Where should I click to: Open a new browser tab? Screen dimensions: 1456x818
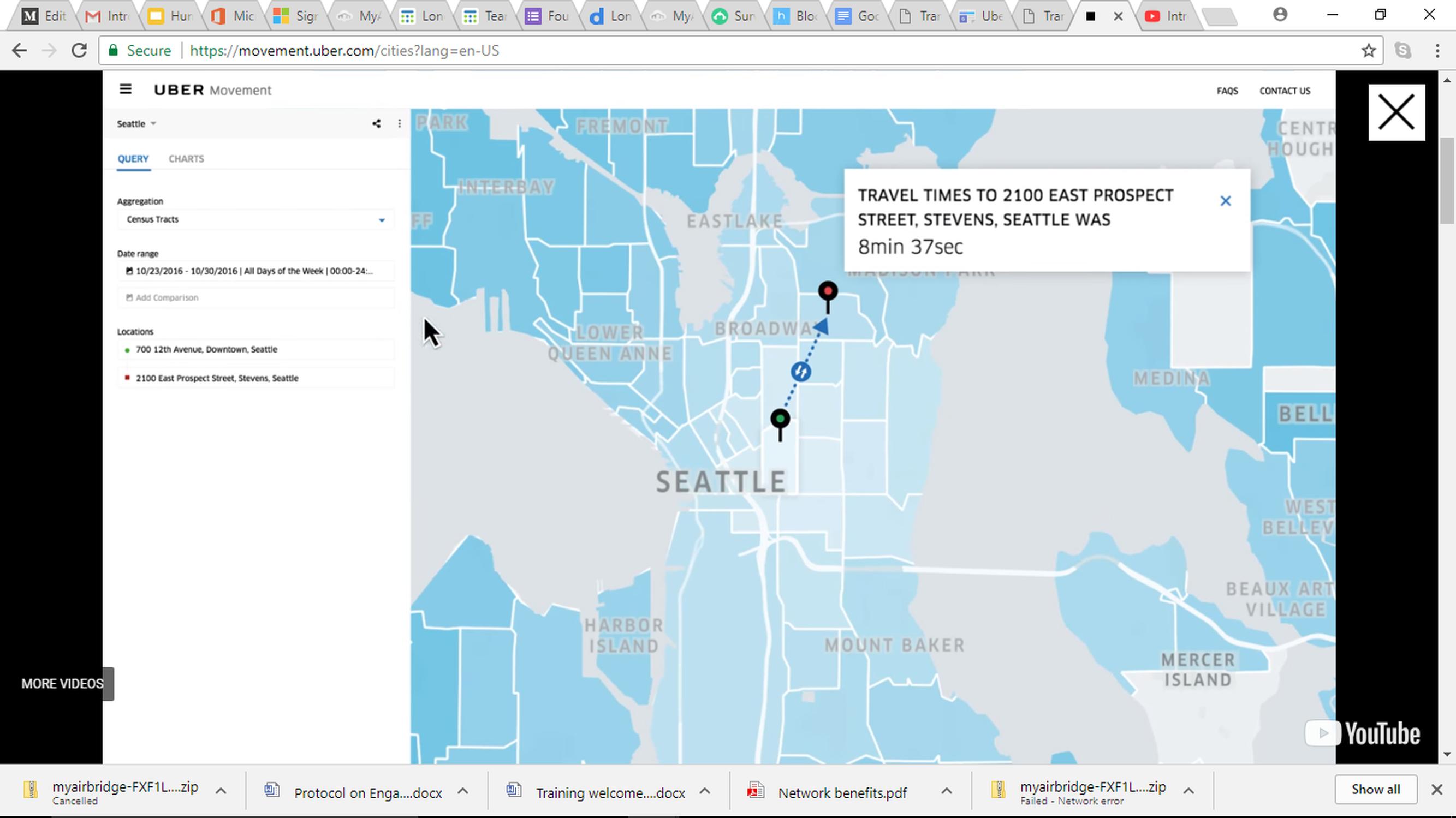(x=1220, y=17)
